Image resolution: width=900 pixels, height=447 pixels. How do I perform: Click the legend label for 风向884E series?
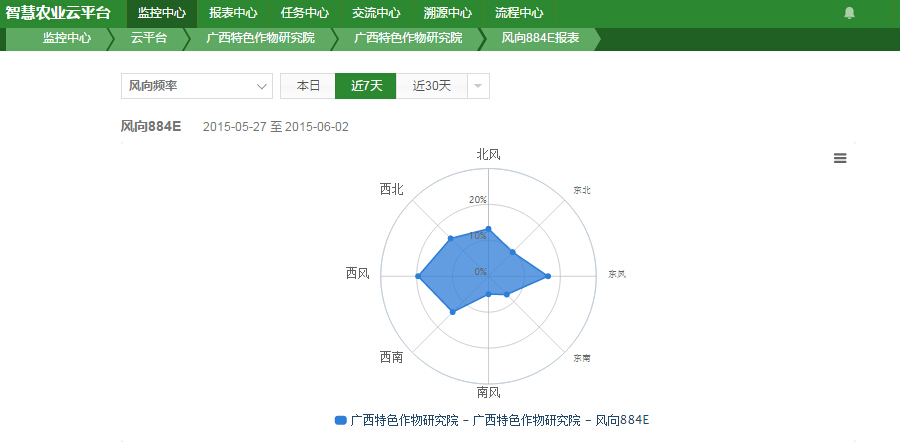pos(500,420)
